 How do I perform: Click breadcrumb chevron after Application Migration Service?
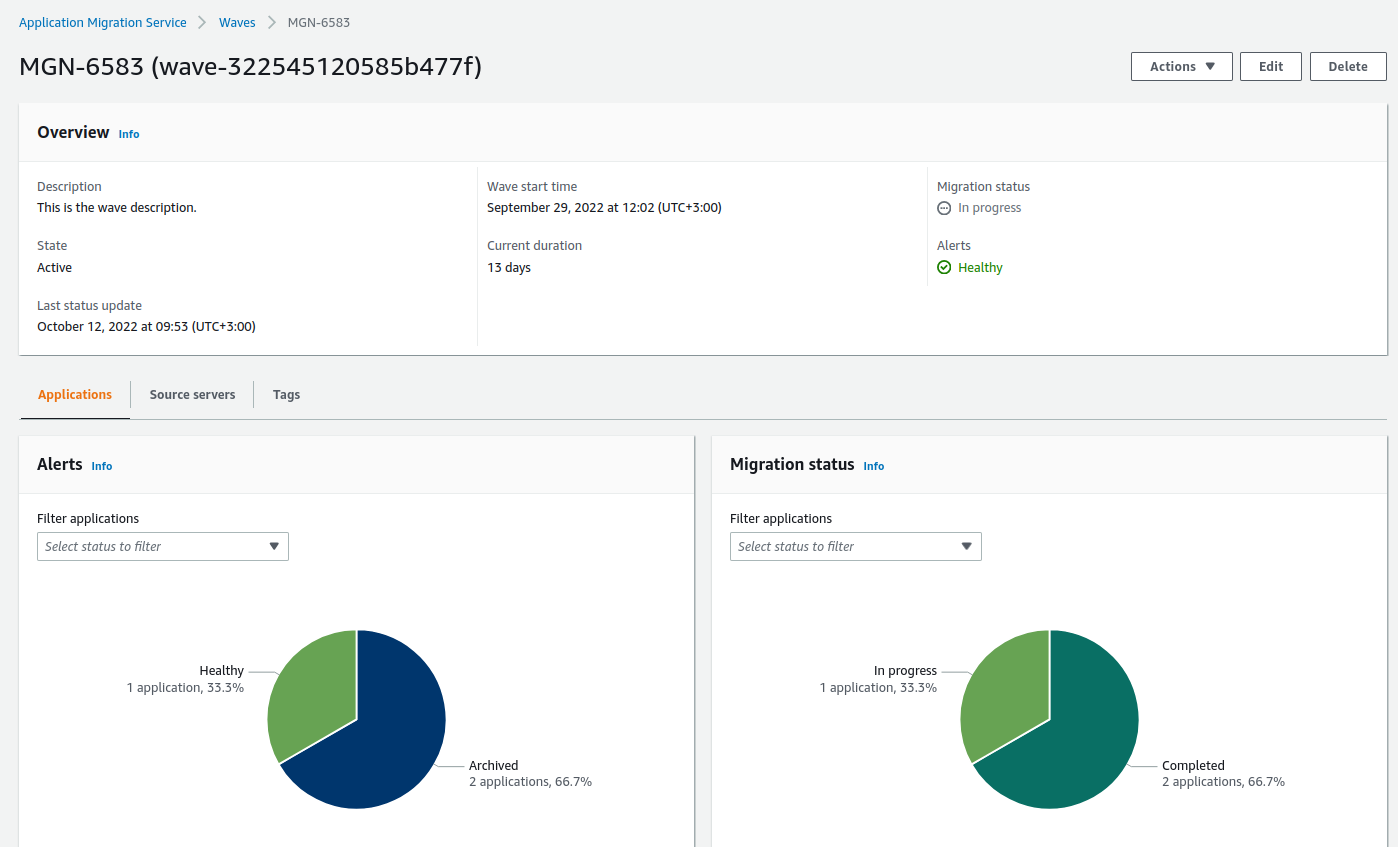coord(203,22)
